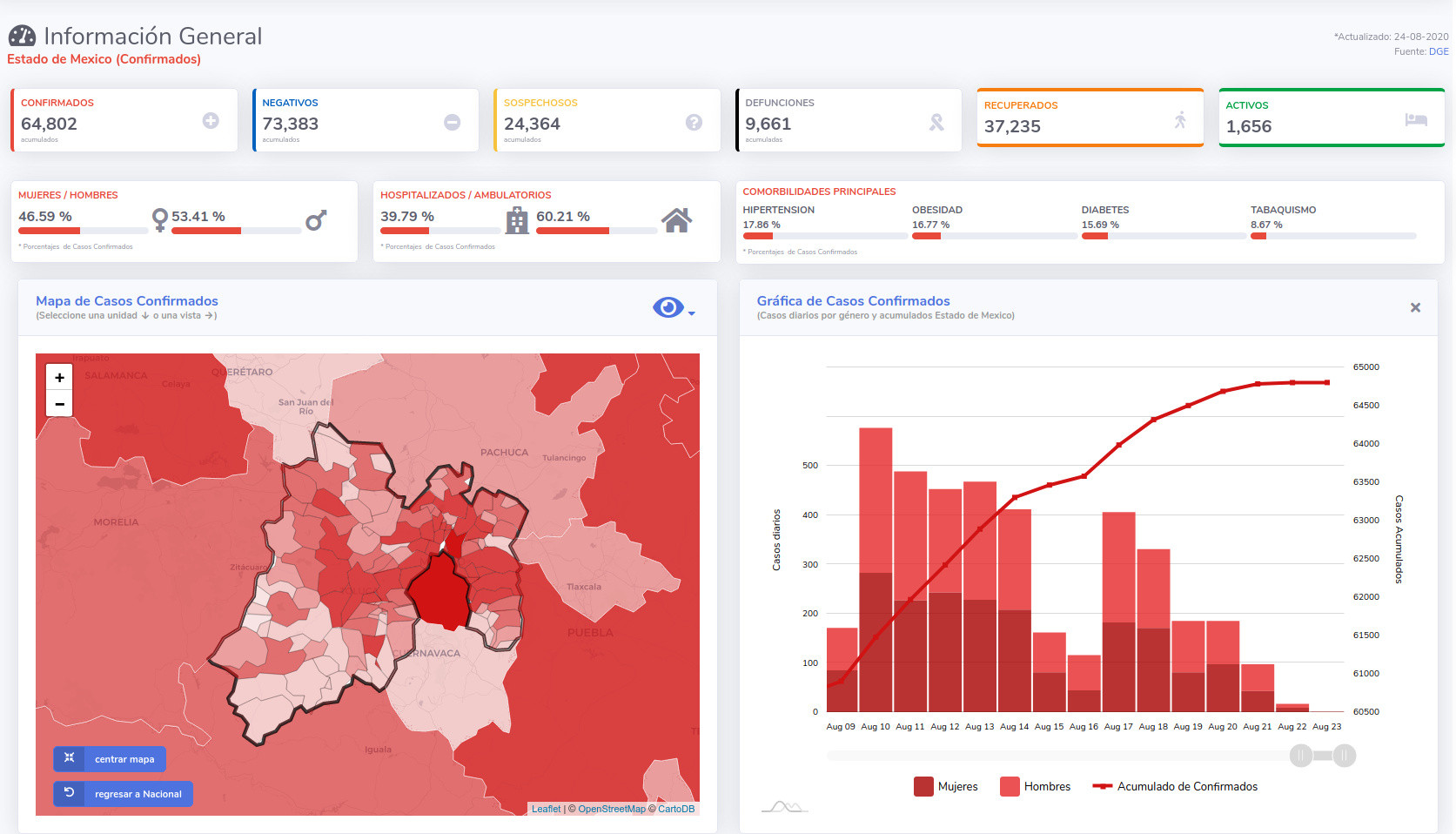Click the Actualizado 24-08-2020 text
The image size is (1456, 834).
point(1391,37)
